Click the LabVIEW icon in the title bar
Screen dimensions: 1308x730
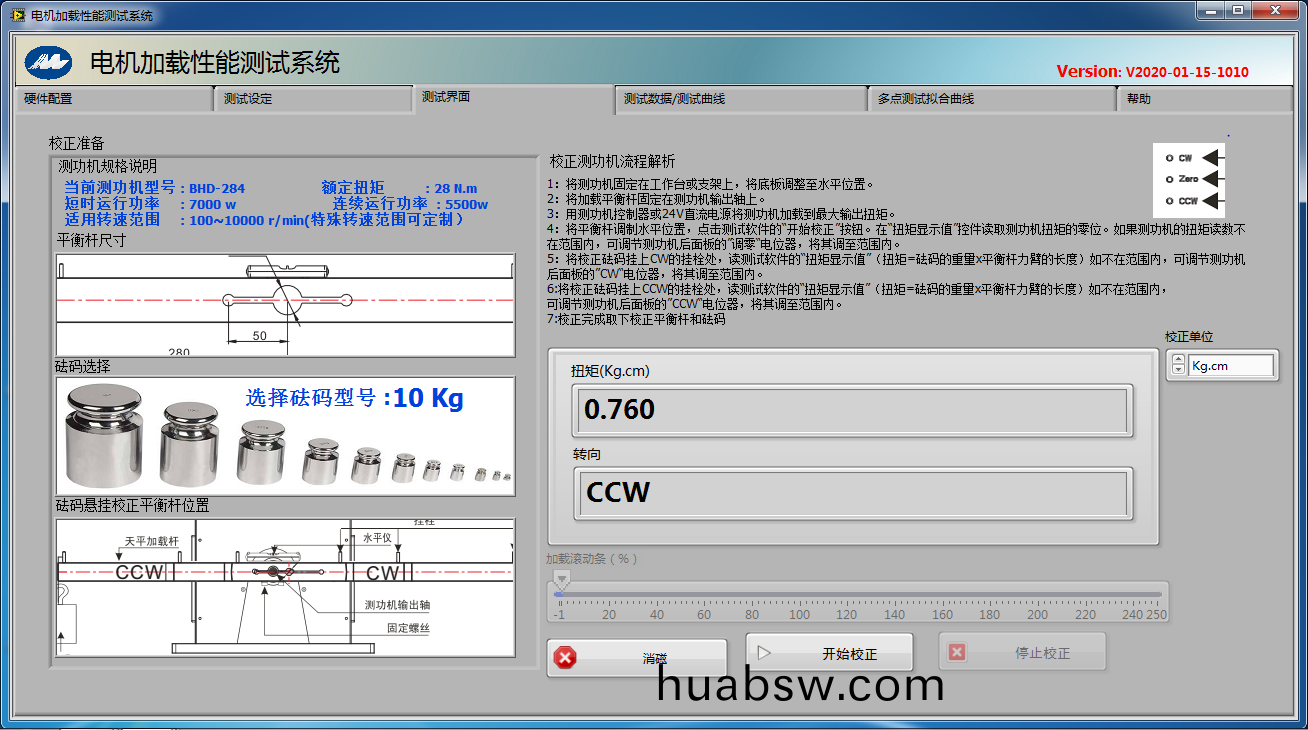click(17, 15)
